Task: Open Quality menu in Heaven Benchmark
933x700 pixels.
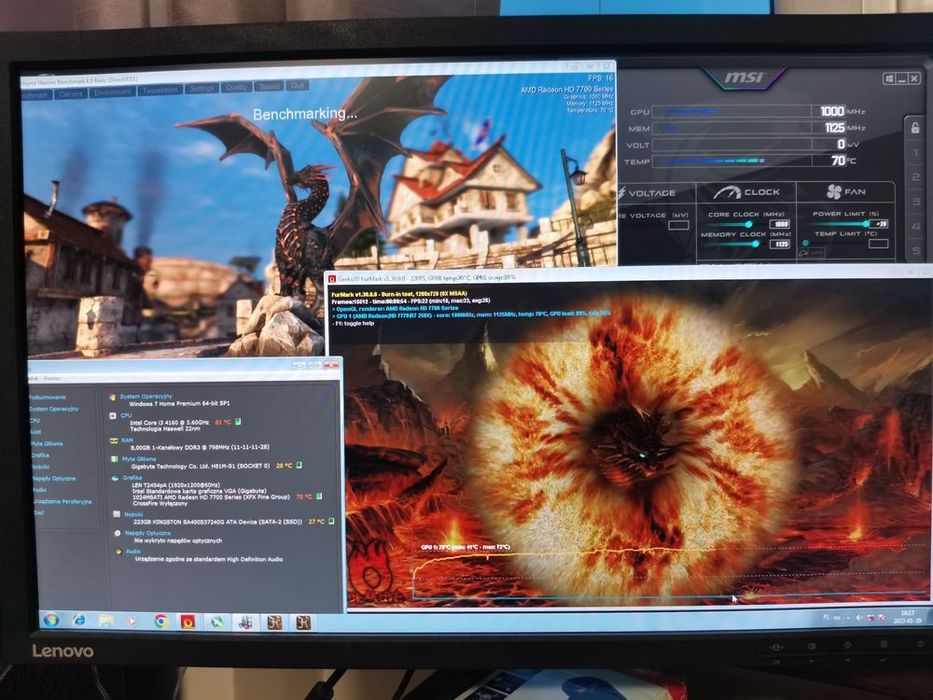Action: click(x=236, y=88)
